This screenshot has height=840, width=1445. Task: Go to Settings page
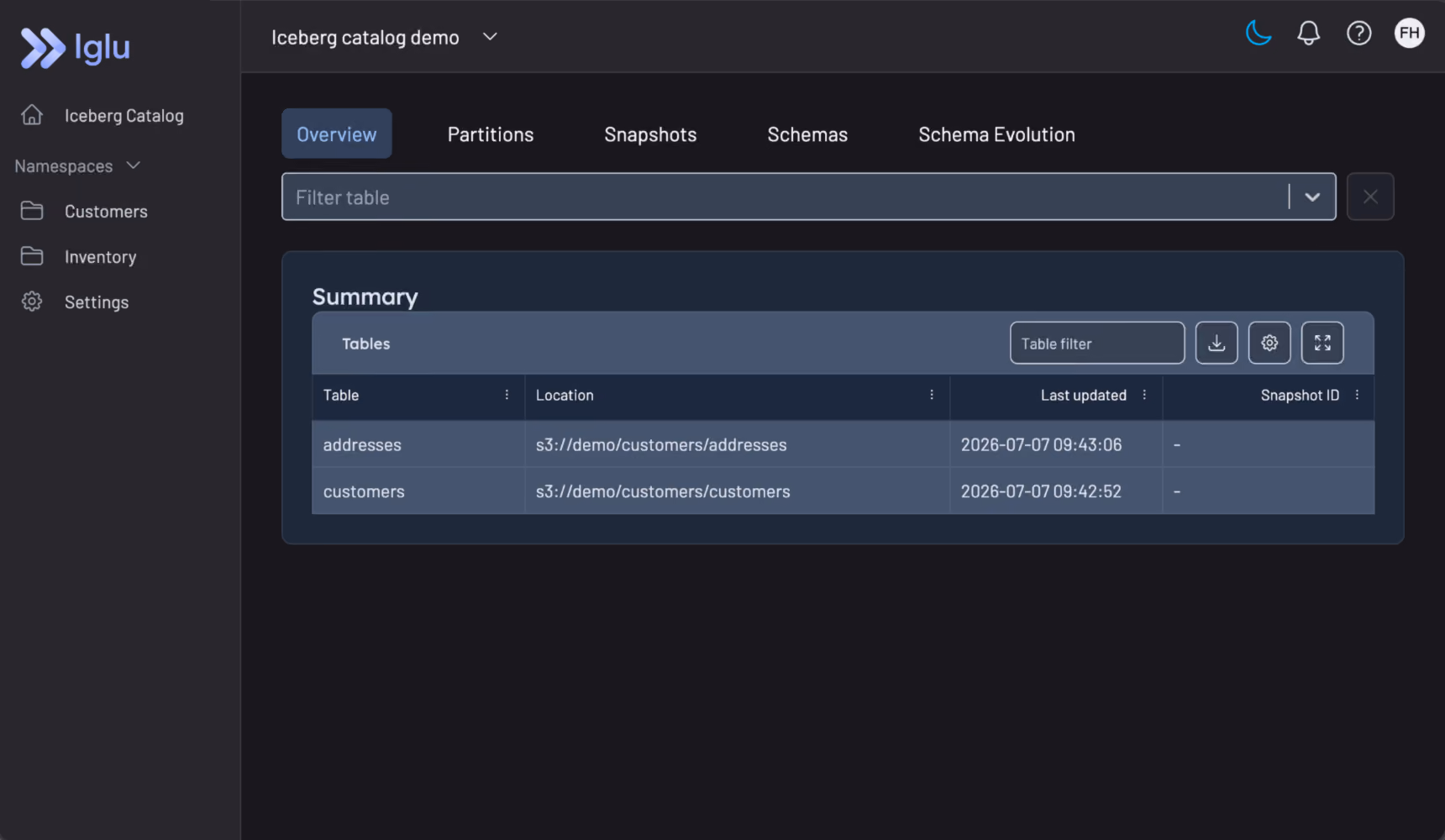point(97,302)
